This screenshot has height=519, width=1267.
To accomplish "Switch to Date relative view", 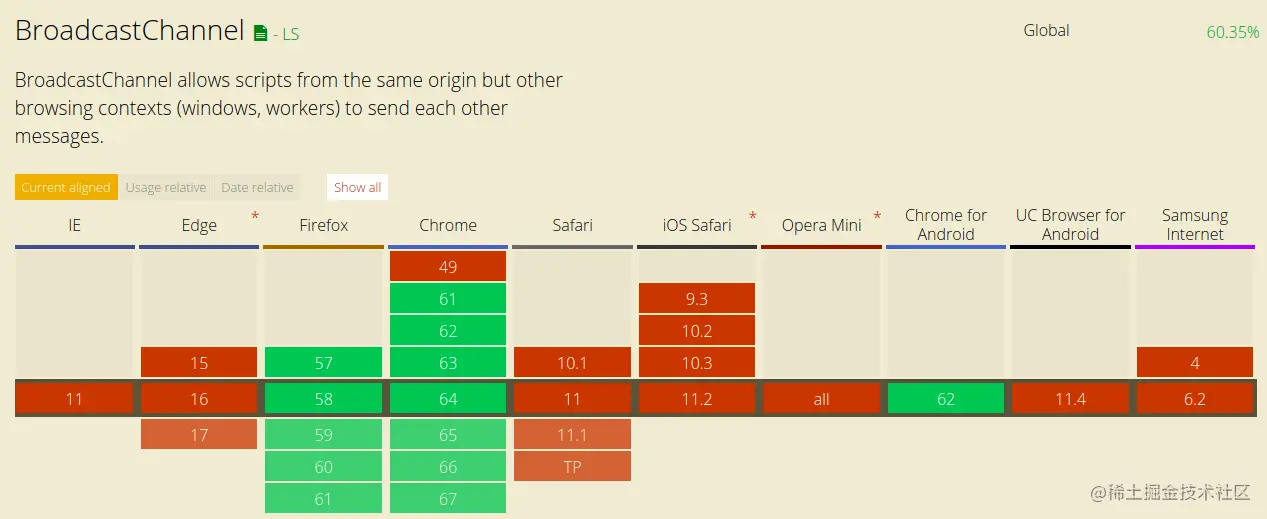I will pyautogui.click(x=257, y=187).
